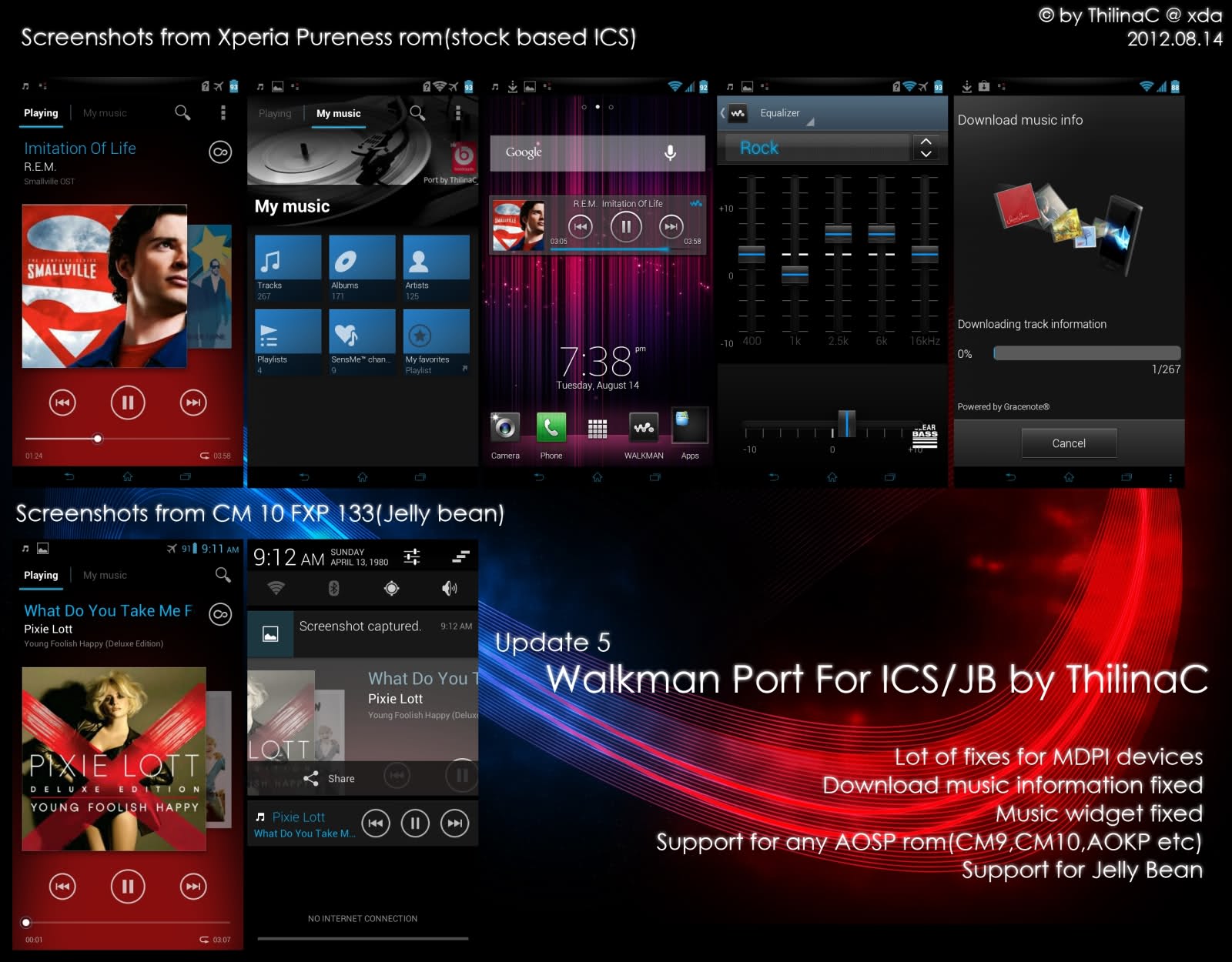This screenshot has width=1232, height=962.
Task: Toggle Bluetooth in notification quick settings
Action: click(x=333, y=588)
